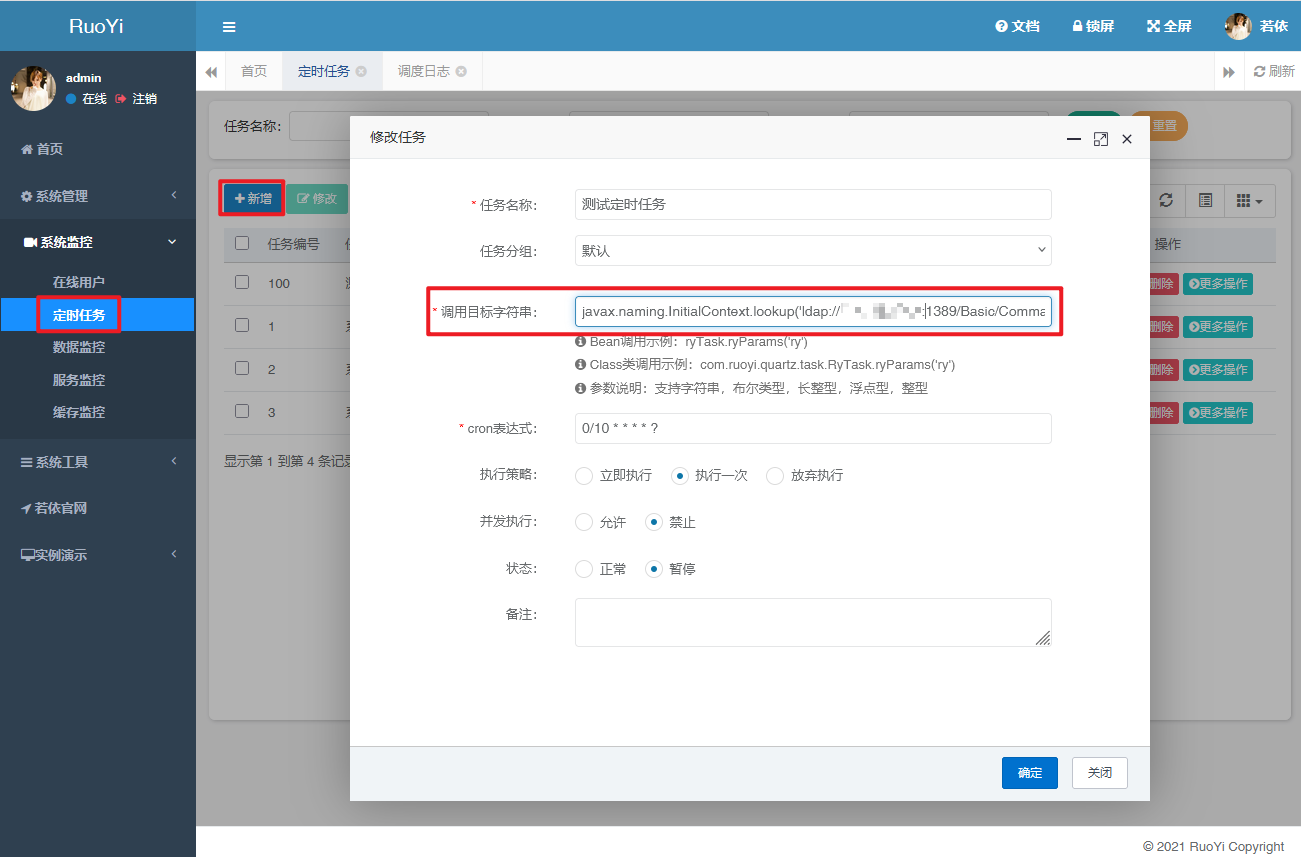The height and width of the screenshot is (857, 1301).
Task: Minimize the 修改任务 dialog
Action: click(x=1074, y=139)
